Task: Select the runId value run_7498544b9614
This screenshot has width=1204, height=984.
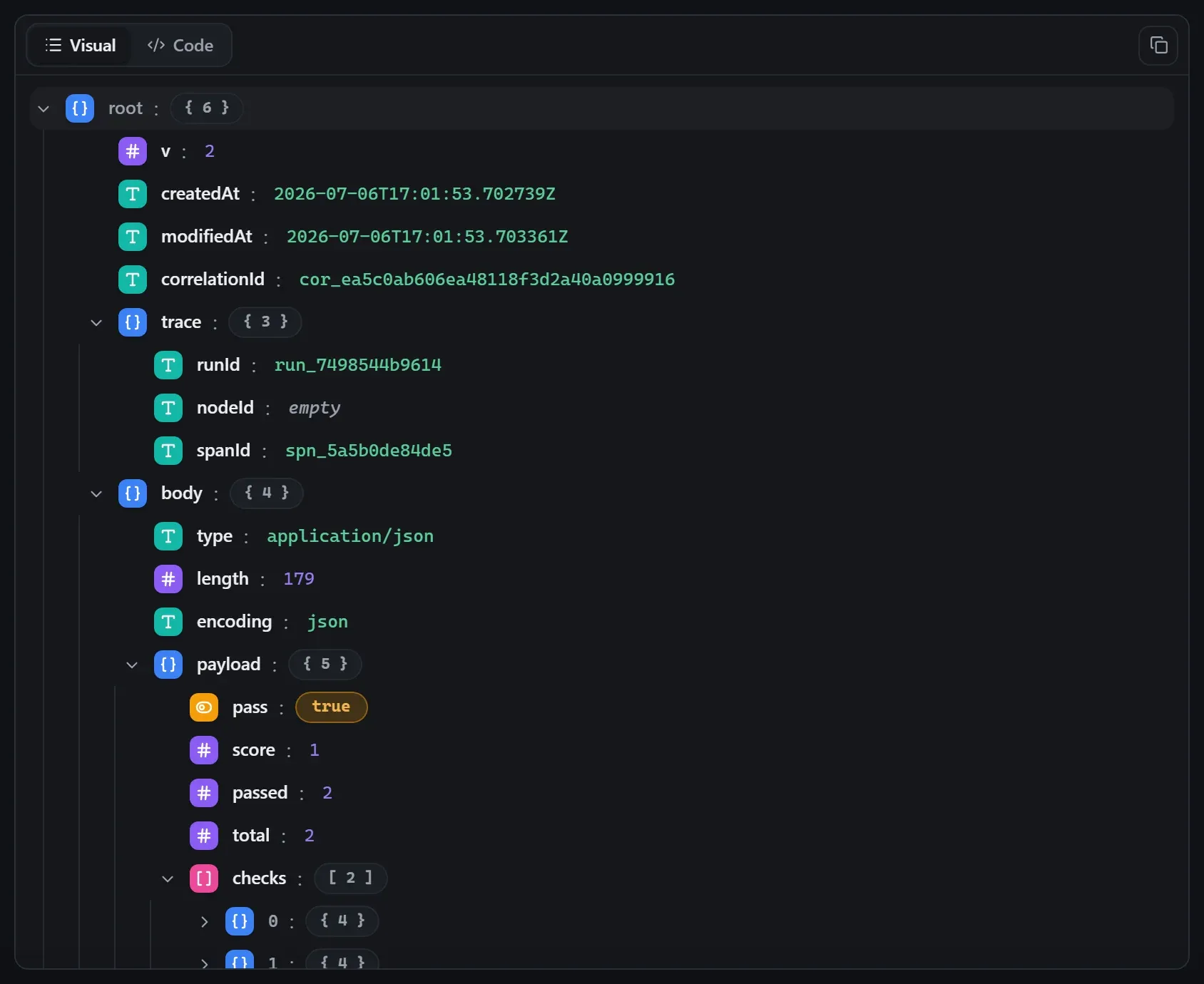Action: click(x=358, y=365)
